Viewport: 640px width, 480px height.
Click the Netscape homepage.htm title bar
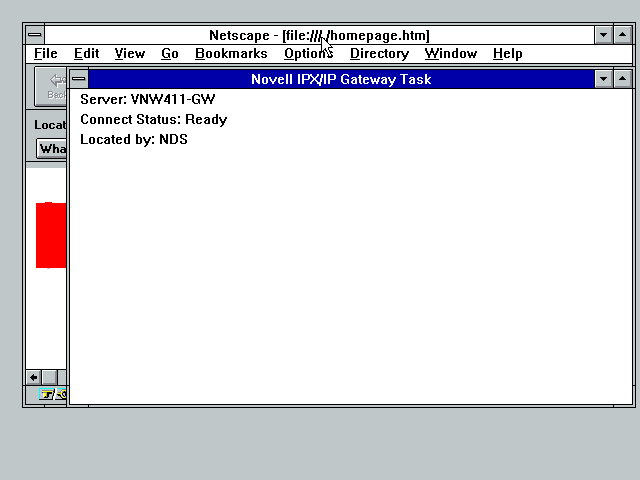click(x=319, y=35)
